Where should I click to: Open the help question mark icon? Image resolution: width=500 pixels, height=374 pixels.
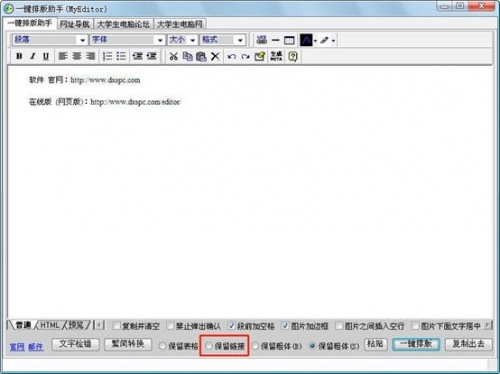[293, 56]
